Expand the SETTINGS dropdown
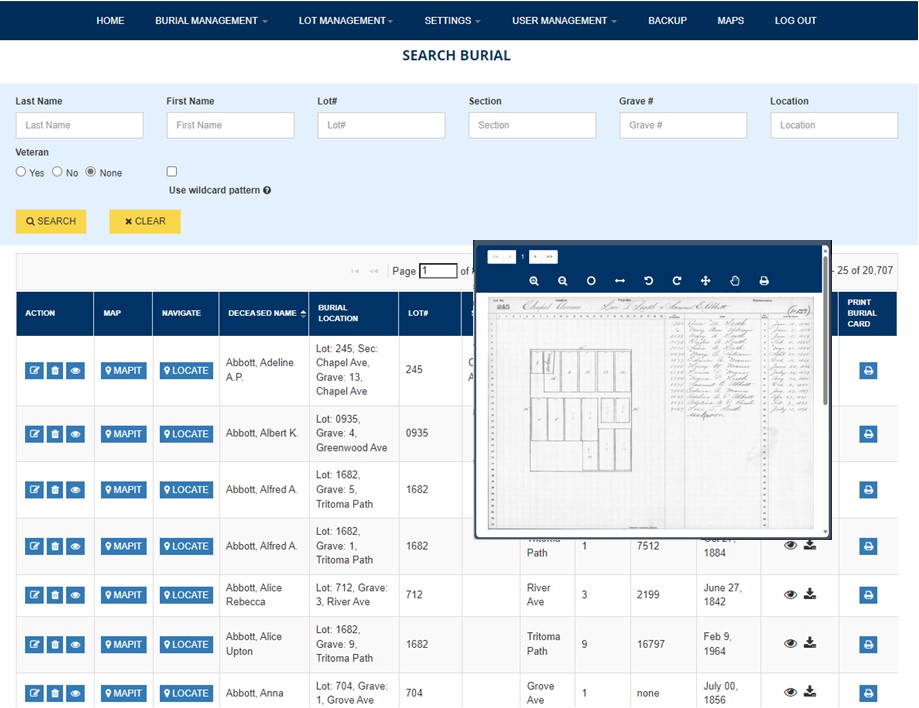Screen dimensions: 919x708 point(452,20)
